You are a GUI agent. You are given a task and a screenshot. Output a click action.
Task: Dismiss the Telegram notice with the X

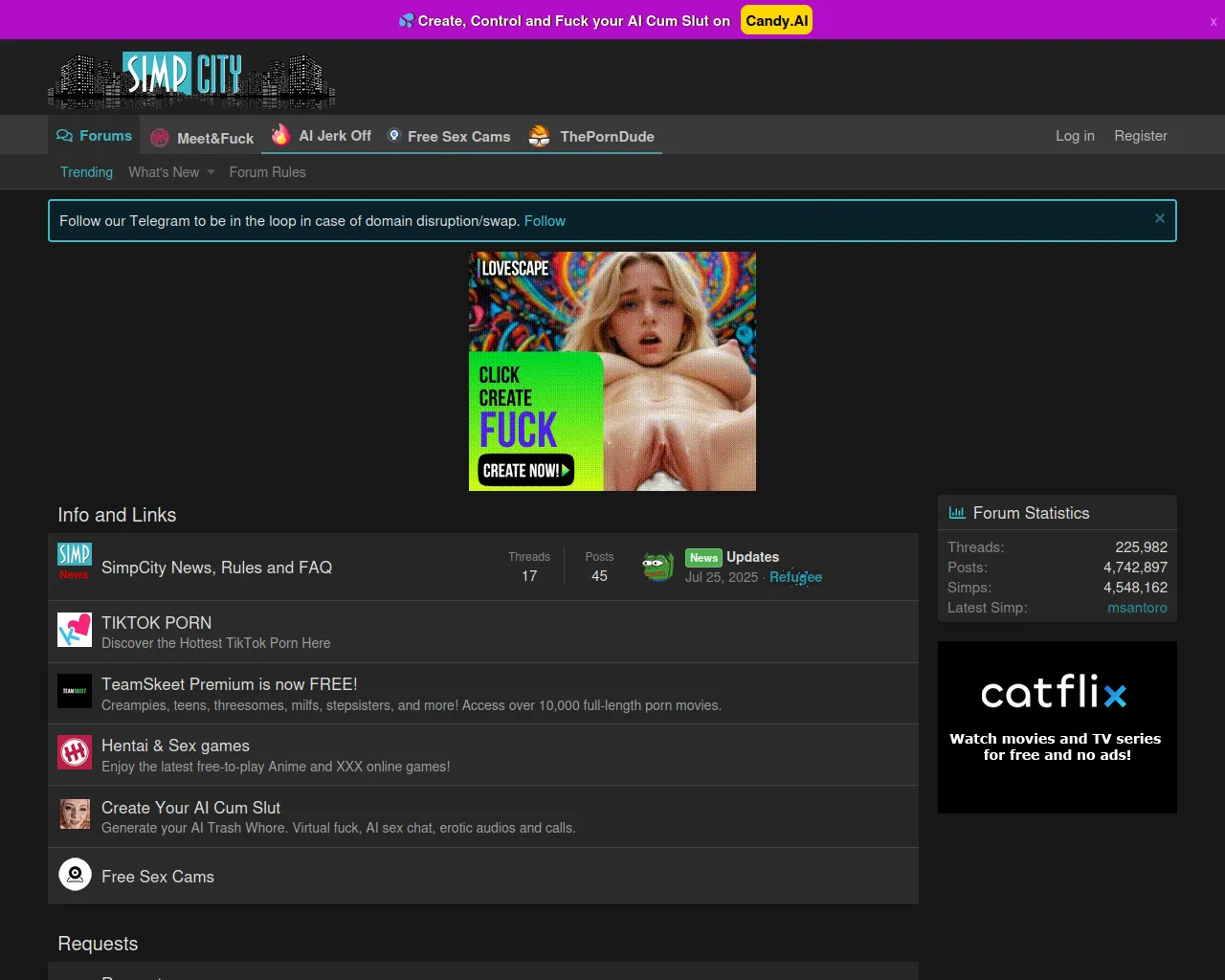pyautogui.click(x=1159, y=218)
